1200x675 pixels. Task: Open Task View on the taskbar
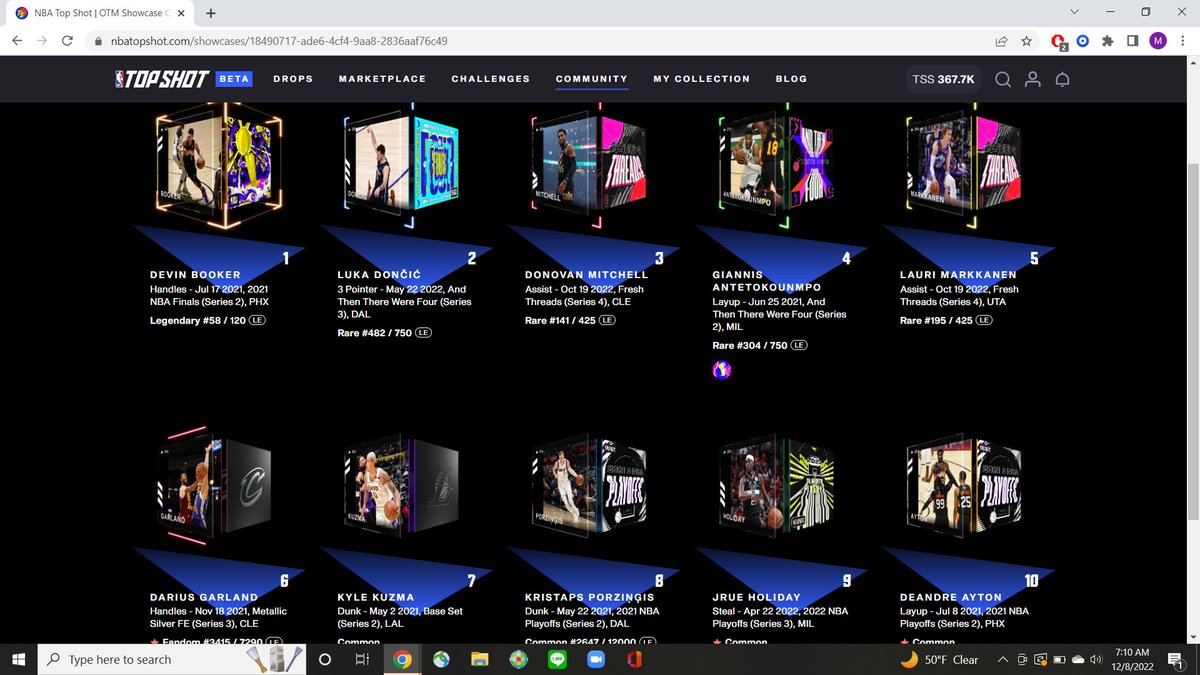[361, 660]
